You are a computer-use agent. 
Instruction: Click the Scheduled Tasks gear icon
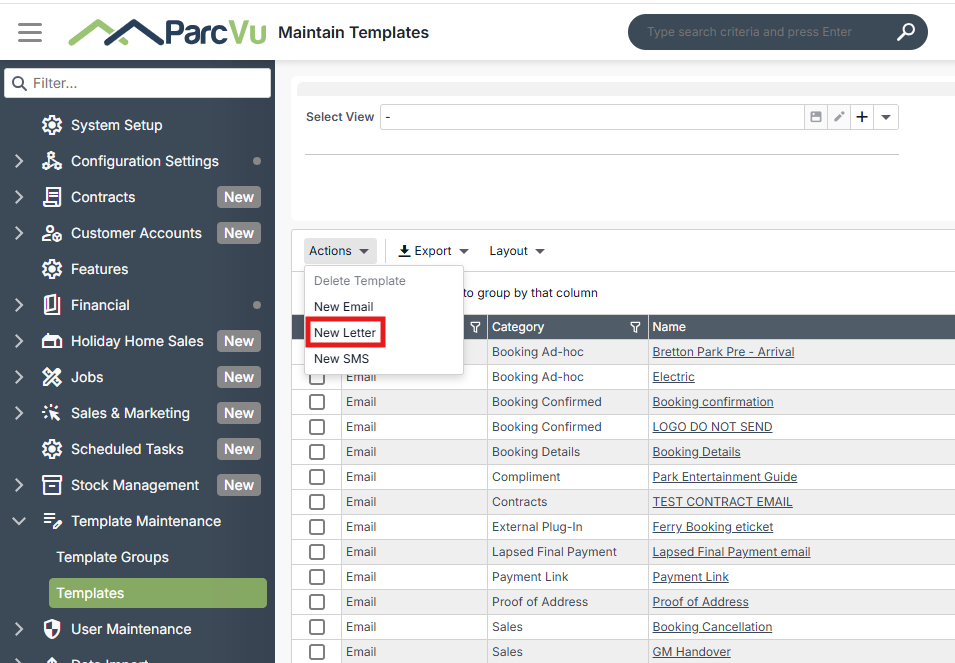[52, 449]
